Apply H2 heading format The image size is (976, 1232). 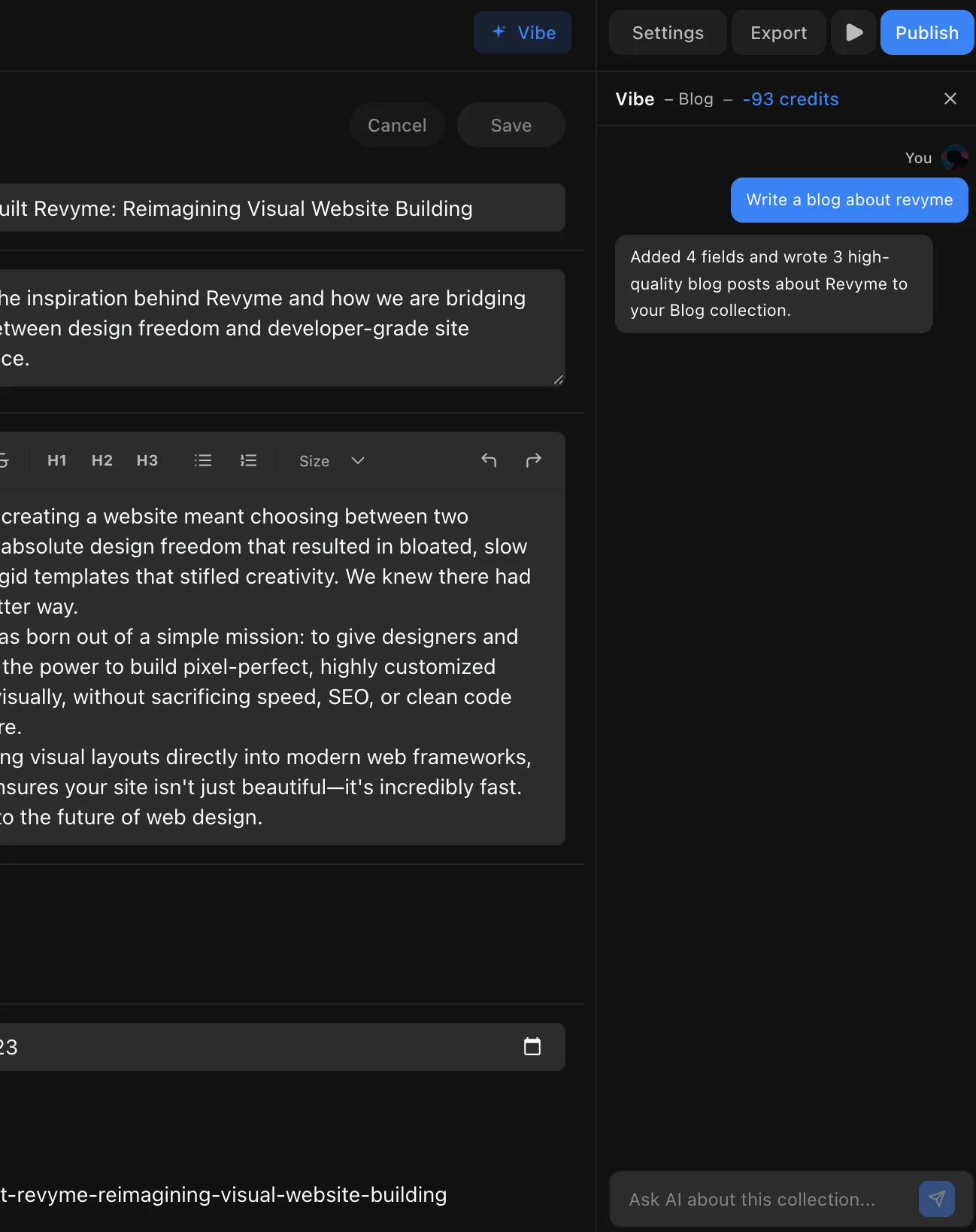coord(102,460)
